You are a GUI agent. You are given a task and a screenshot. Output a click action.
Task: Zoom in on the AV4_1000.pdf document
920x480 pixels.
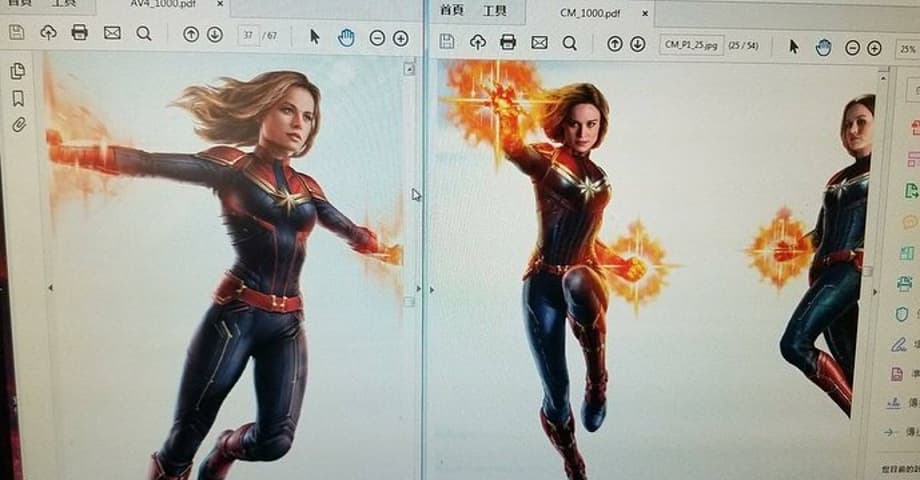(400, 38)
